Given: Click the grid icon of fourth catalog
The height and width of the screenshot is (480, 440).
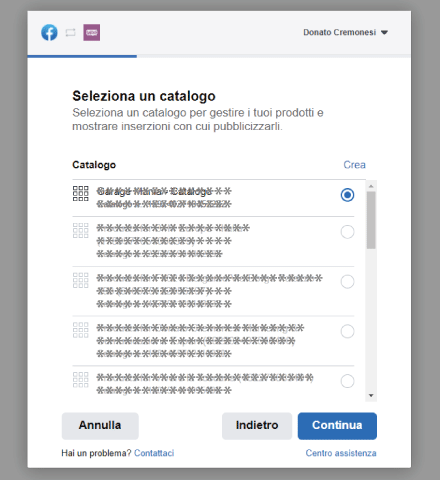Looking at the screenshot, I should point(81,330).
